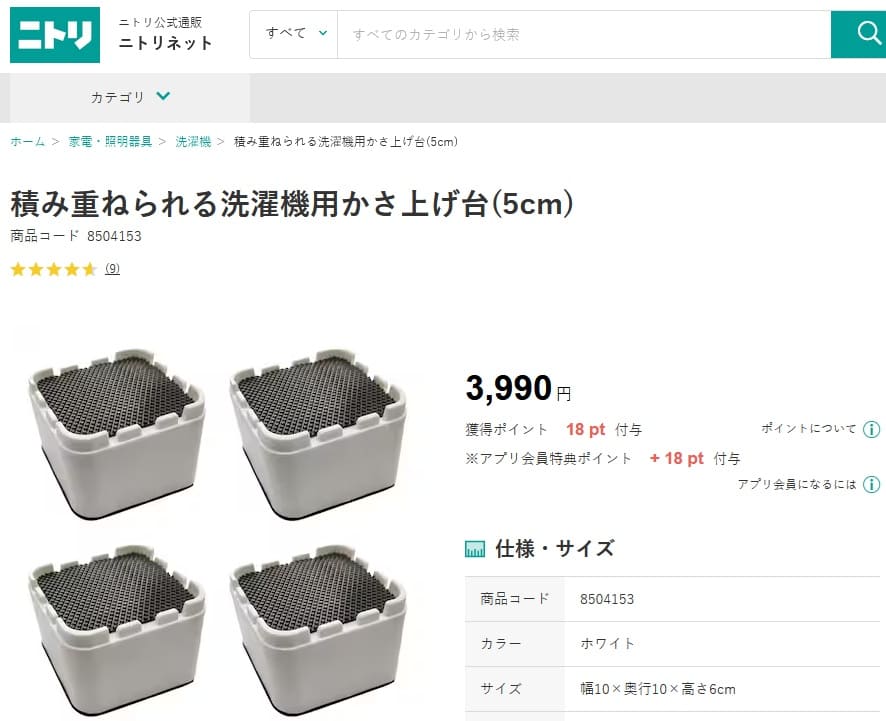
Task: Go to ホーム breadcrumb link
Action: click(x=27, y=141)
